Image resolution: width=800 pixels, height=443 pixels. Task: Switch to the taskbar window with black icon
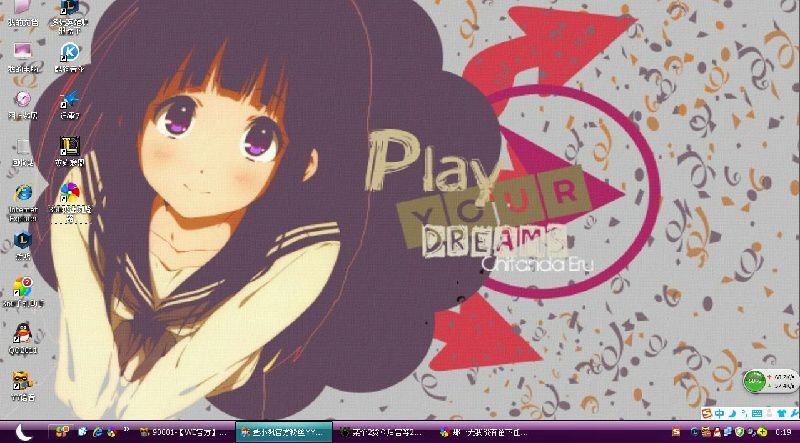coord(384,432)
